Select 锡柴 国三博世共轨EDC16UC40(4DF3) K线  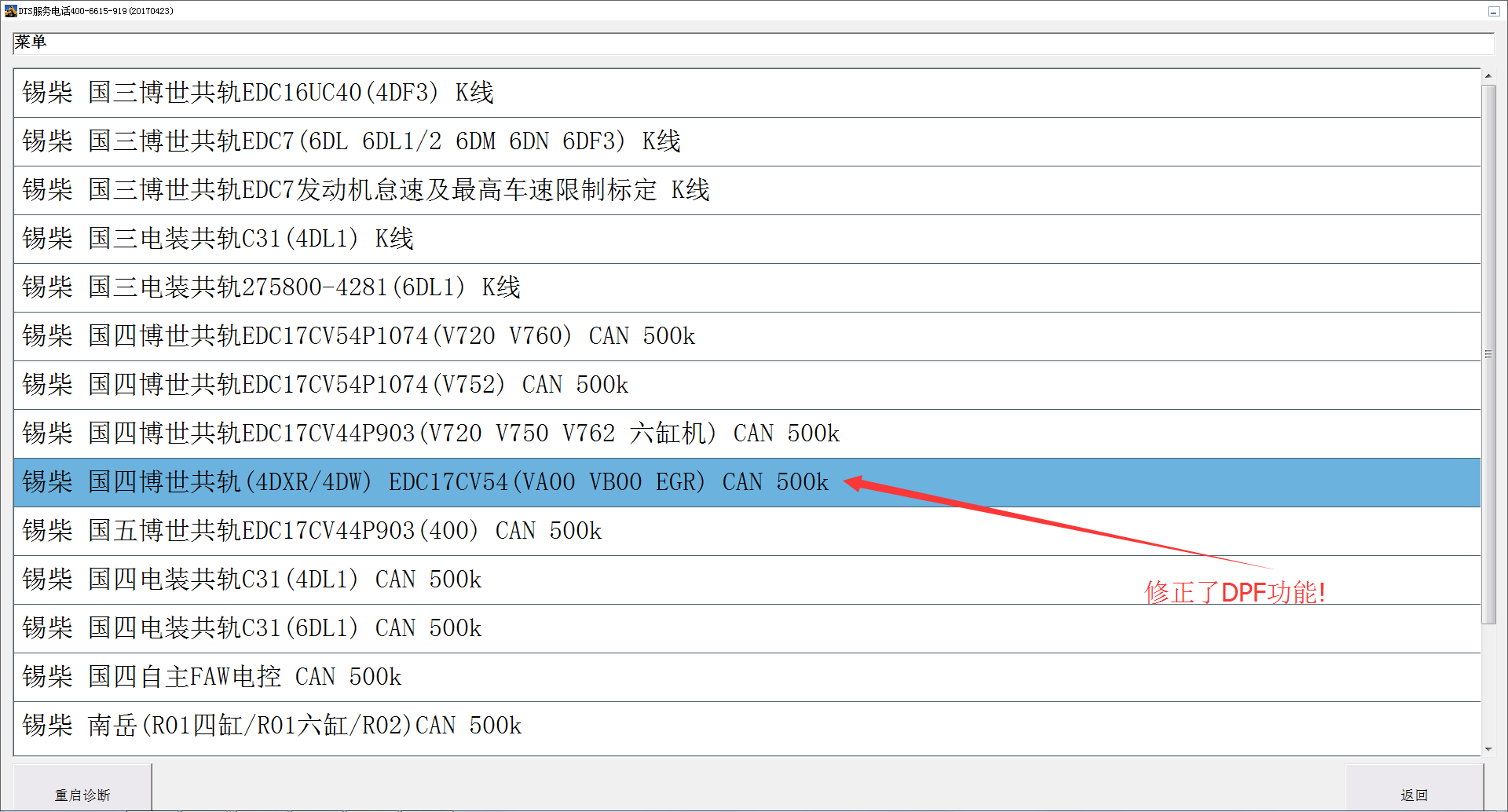point(747,93)
